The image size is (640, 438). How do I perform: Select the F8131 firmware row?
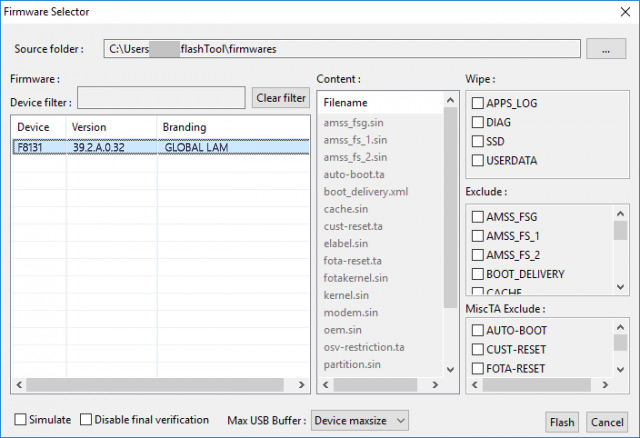[x=161, y=147]
